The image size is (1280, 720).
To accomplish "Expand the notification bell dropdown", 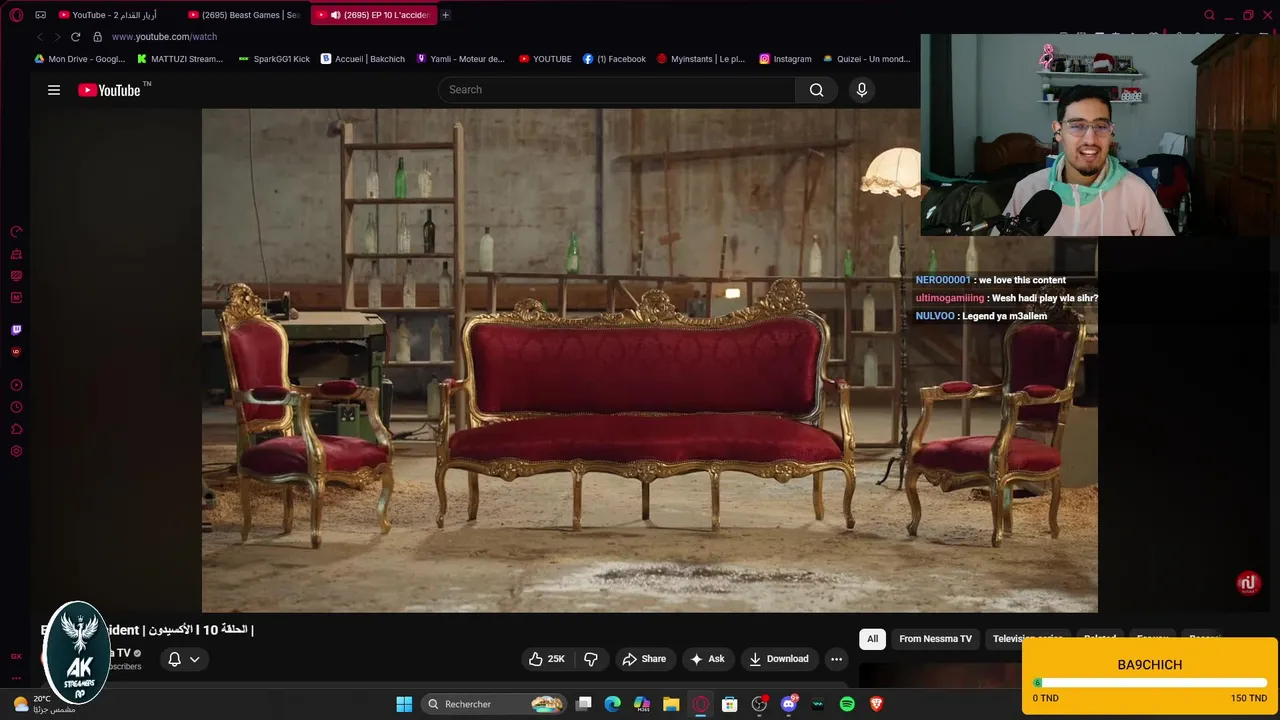I will (x=183, y=659).
